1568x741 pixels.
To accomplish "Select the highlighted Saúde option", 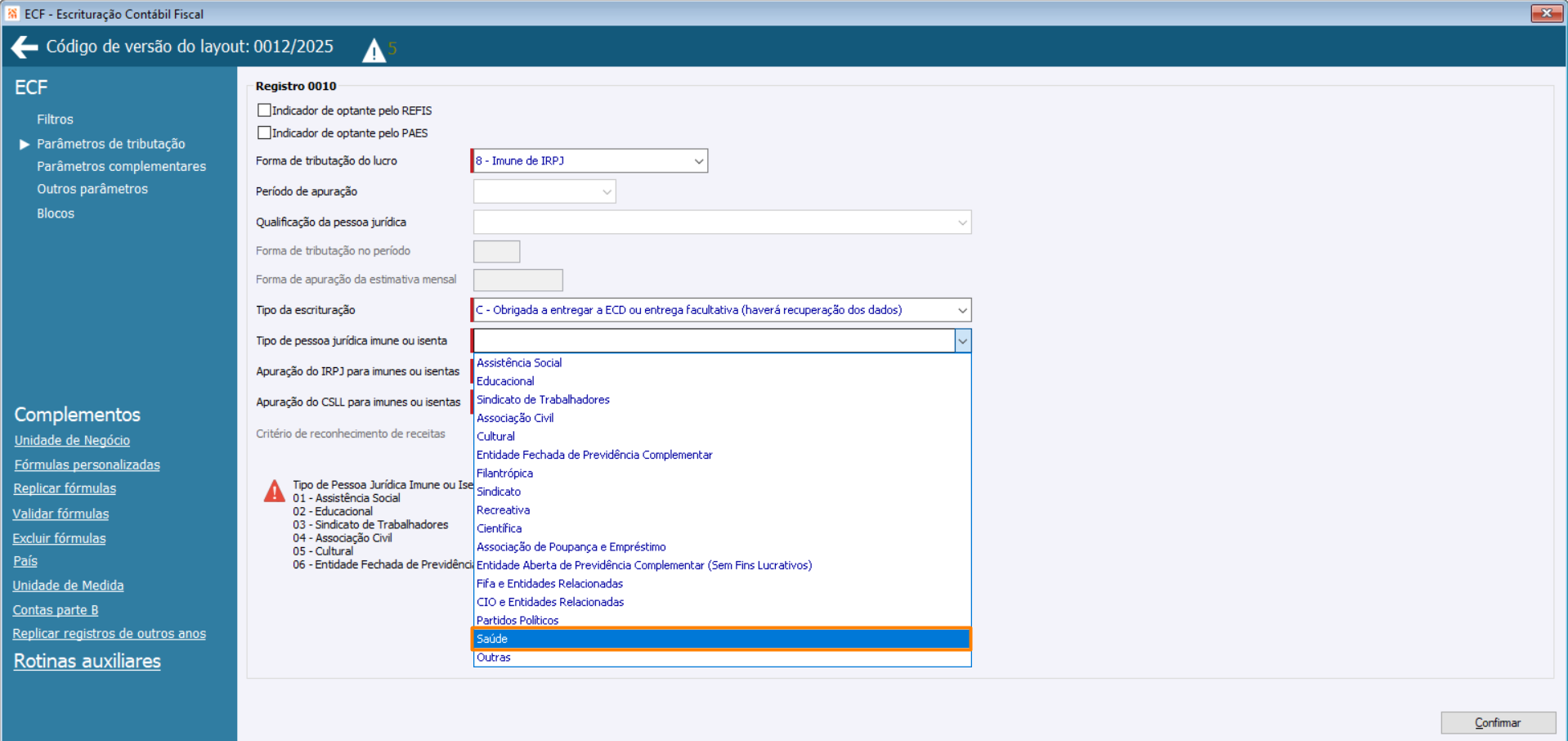I will (722, 639).
